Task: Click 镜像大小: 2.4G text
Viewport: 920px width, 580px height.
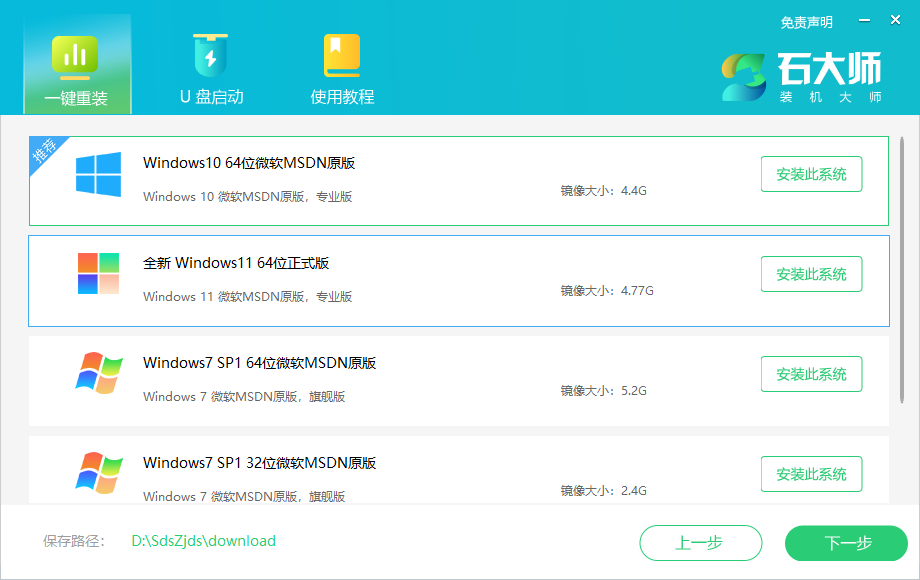Action: [x=603, y=490]
